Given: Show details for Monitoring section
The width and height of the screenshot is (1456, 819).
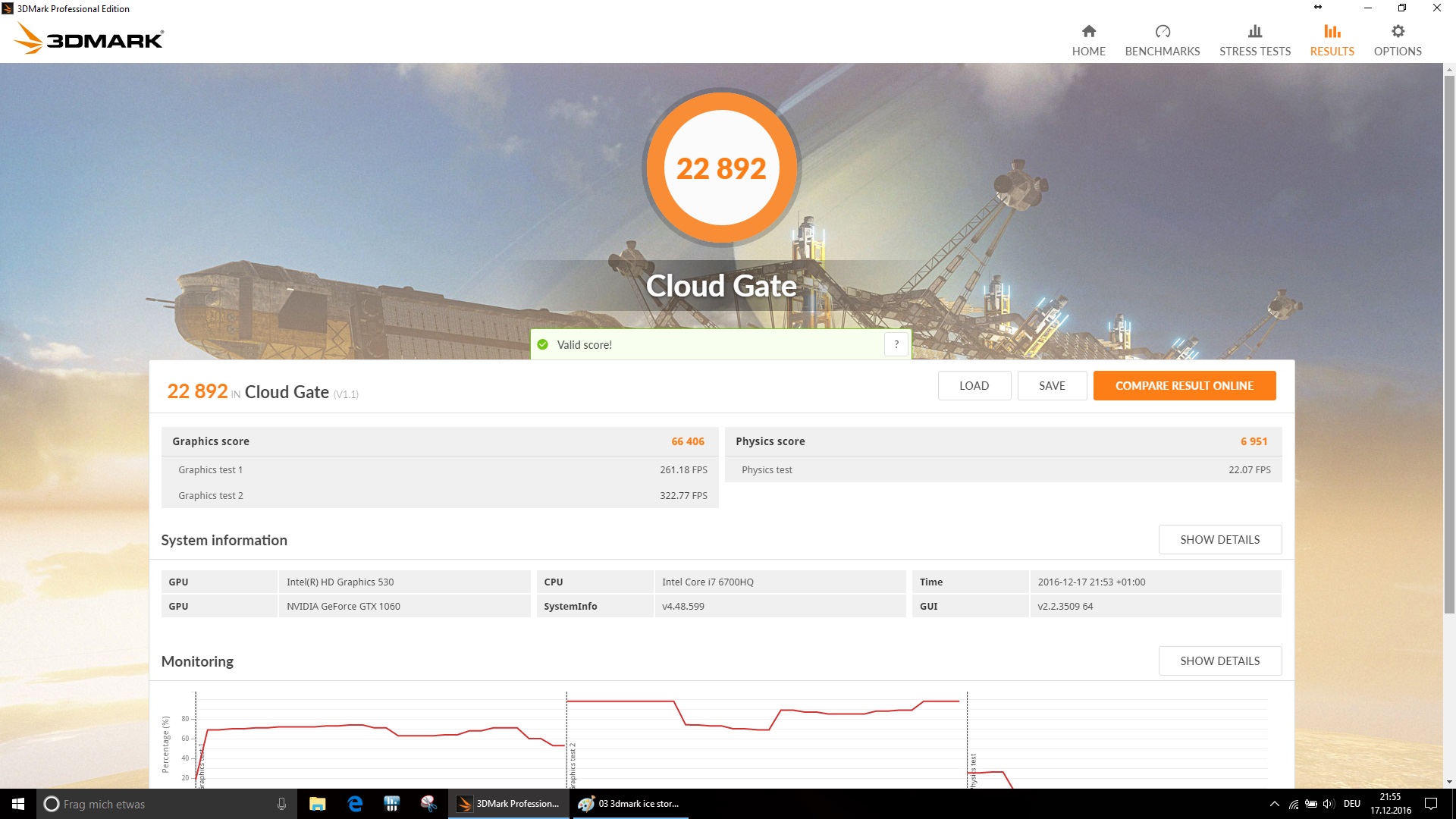Looking at the screenshot, I should (x=1219, y=661).
